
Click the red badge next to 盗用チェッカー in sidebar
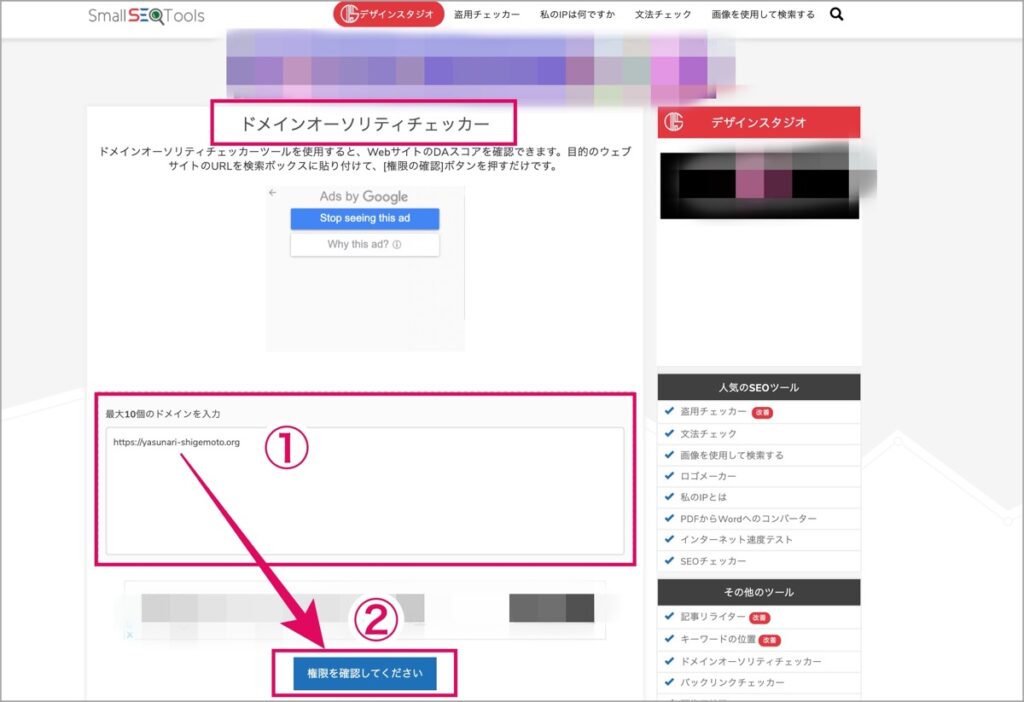[762, 413]
